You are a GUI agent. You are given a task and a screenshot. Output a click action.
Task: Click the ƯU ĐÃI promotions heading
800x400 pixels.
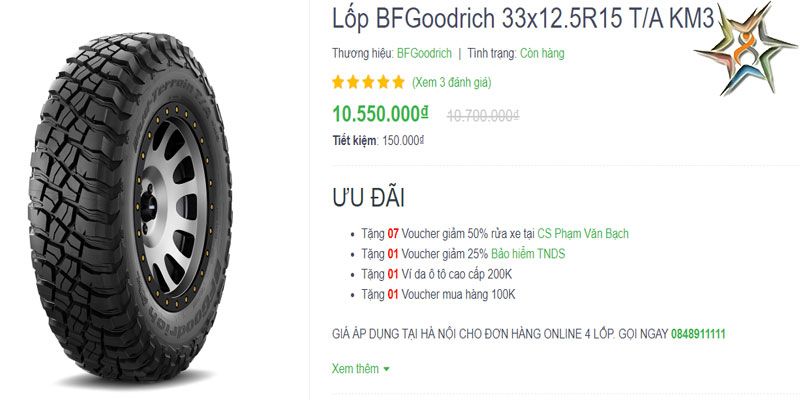[x=368, y=198]
